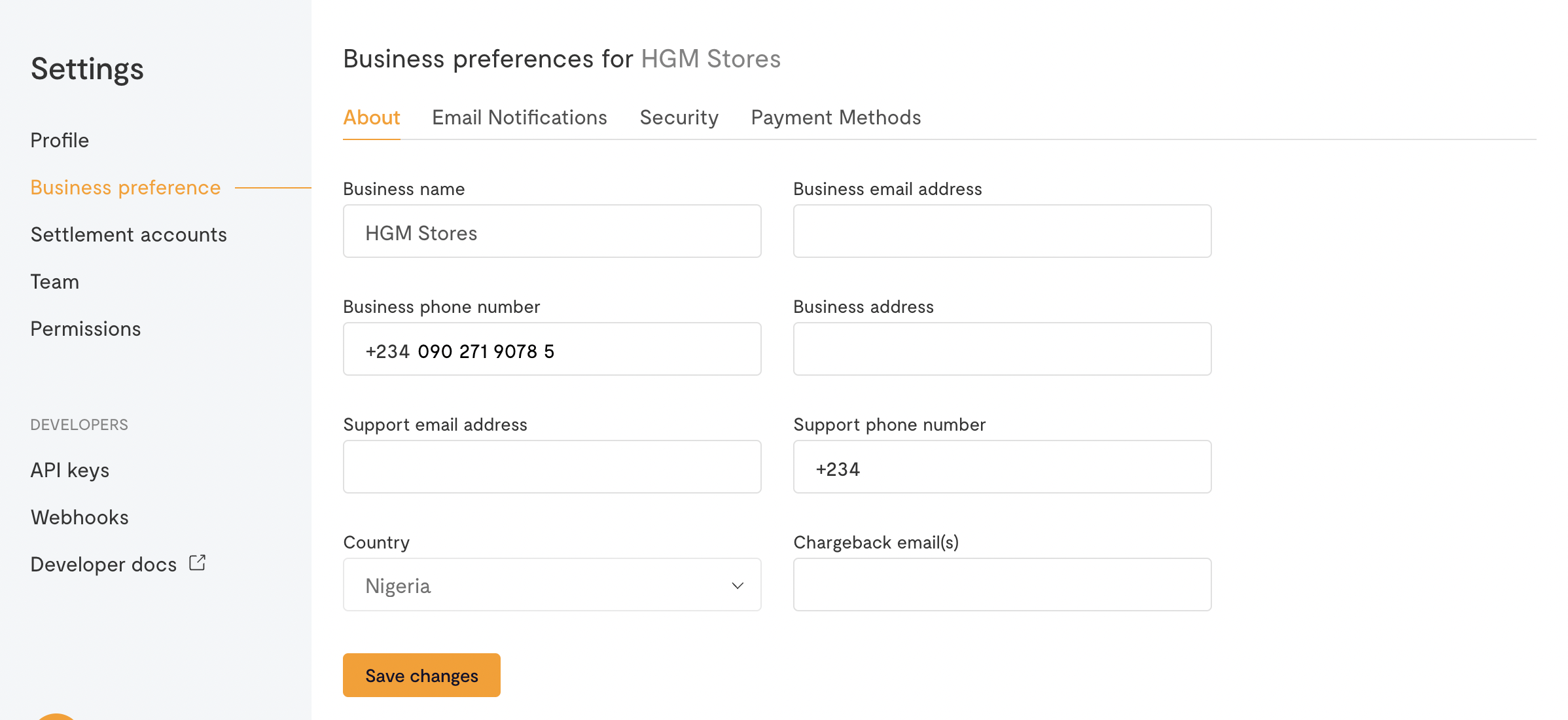Image resolution: width=1568 pixels, height=720 pixels.
Task: Edit the Business name field containing HGM Stores
Action: tap(552, 231)
